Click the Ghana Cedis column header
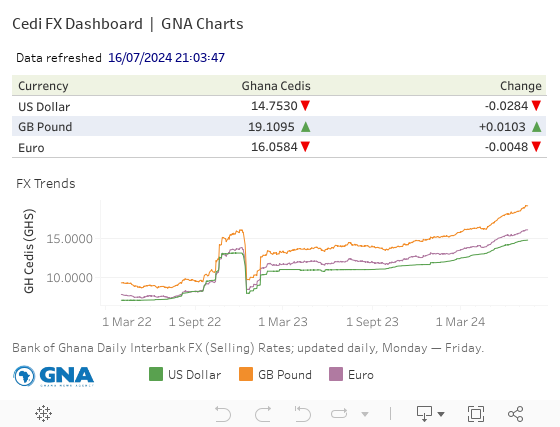The image size is (560, 427). click(276, 86)
